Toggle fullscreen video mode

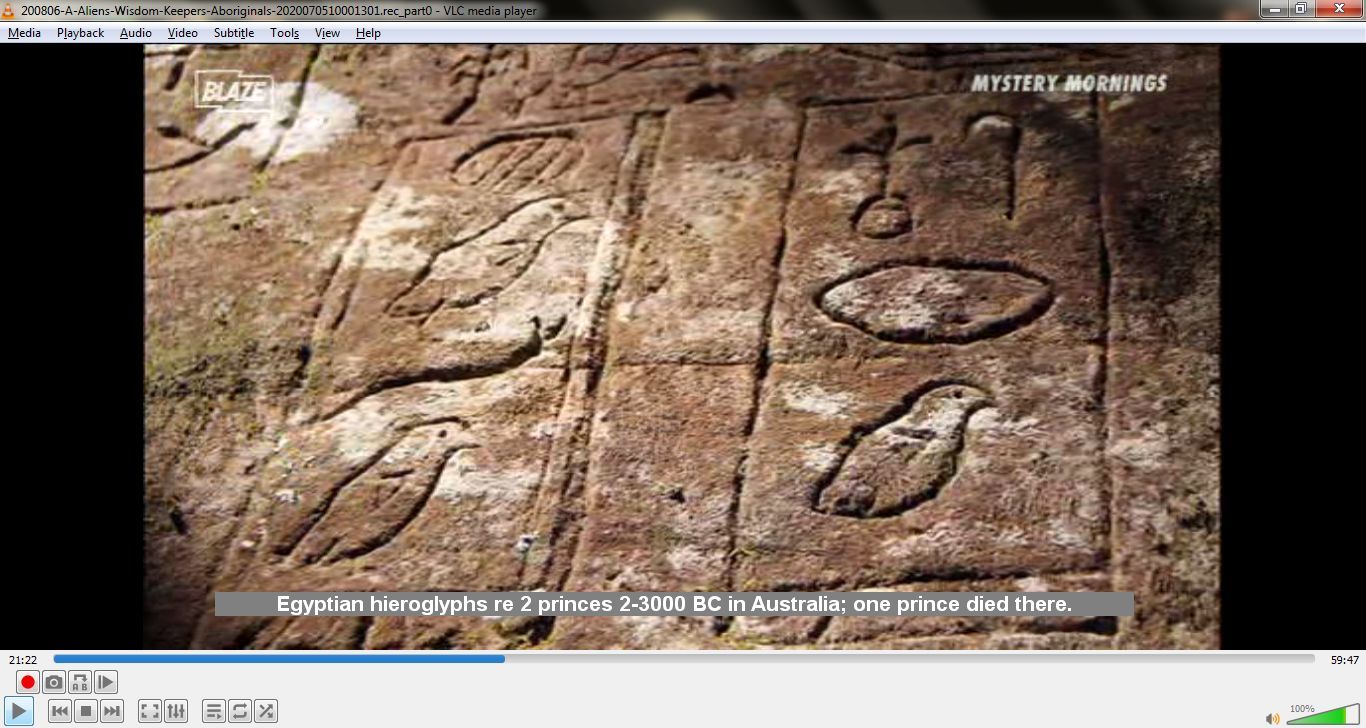149,711
